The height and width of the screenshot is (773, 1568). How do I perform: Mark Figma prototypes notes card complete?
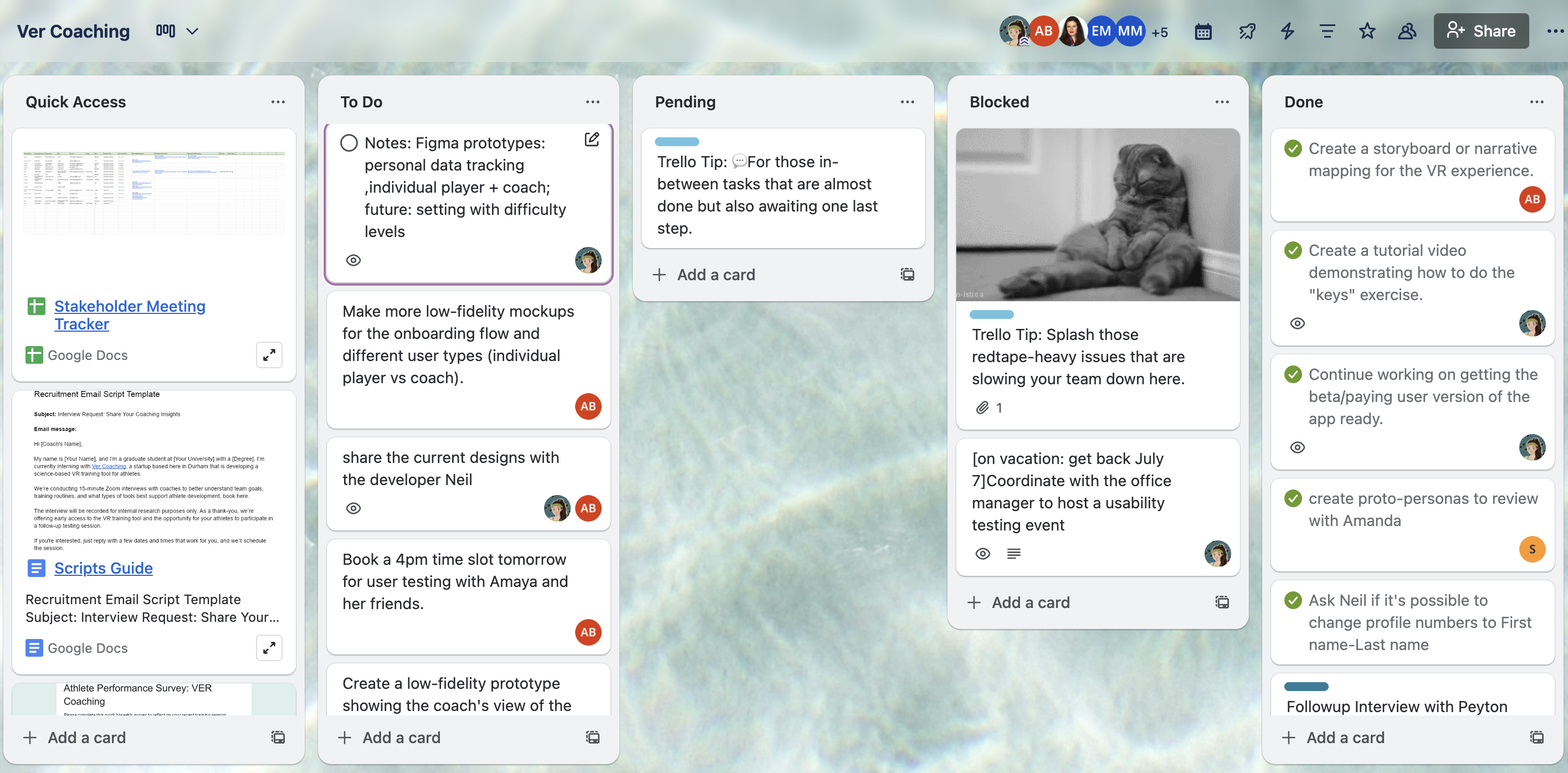[349, 143]
